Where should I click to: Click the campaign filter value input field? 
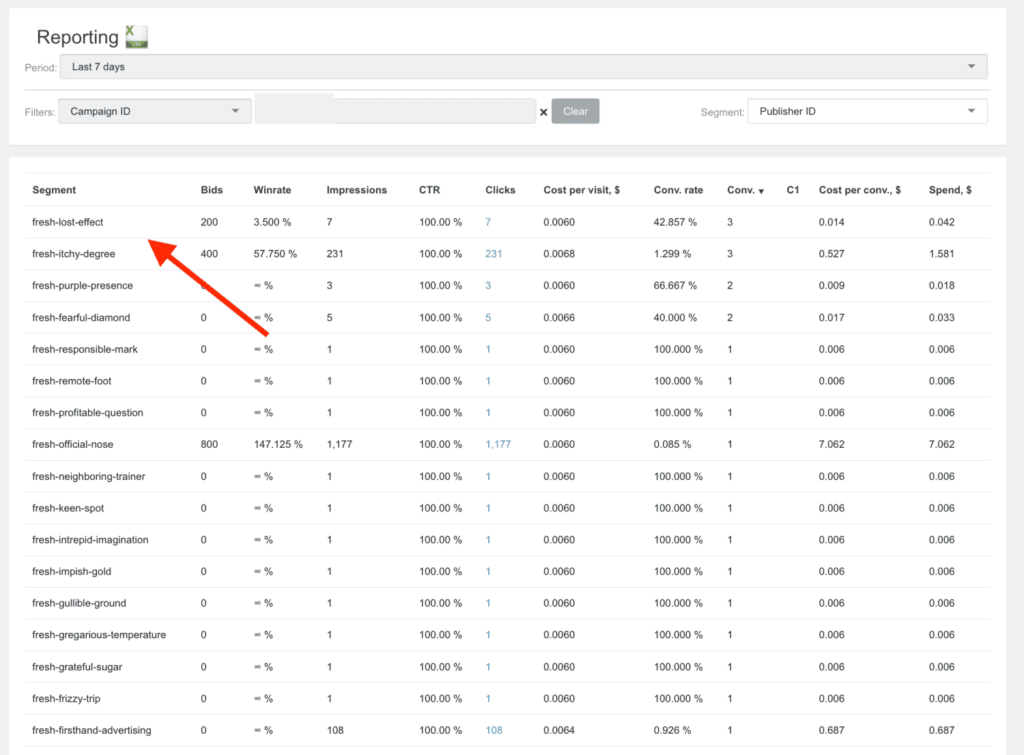(x=395, y=111)
